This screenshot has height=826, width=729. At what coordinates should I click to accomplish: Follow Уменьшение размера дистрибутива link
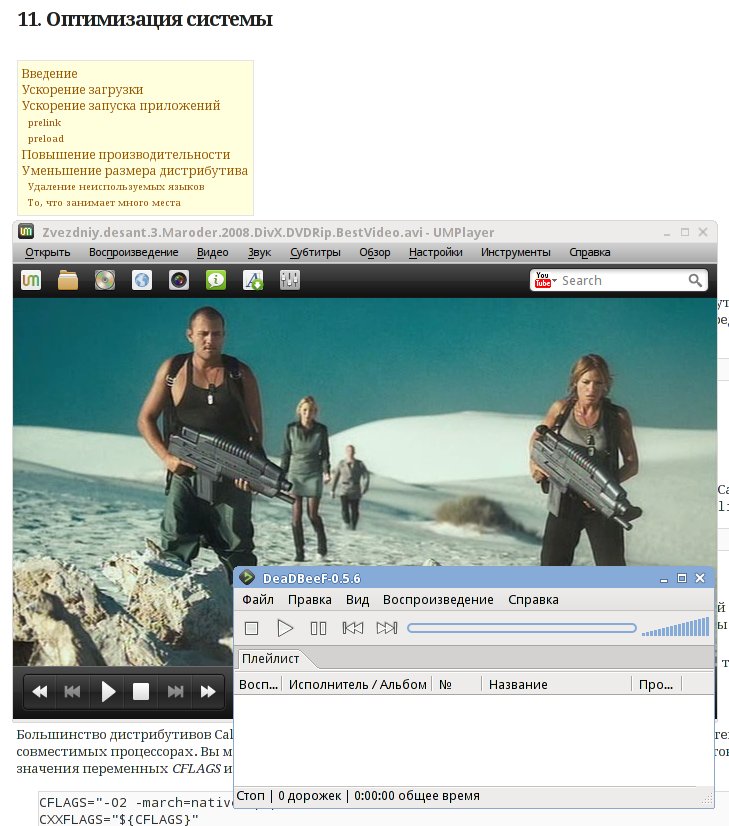(135, 171)
